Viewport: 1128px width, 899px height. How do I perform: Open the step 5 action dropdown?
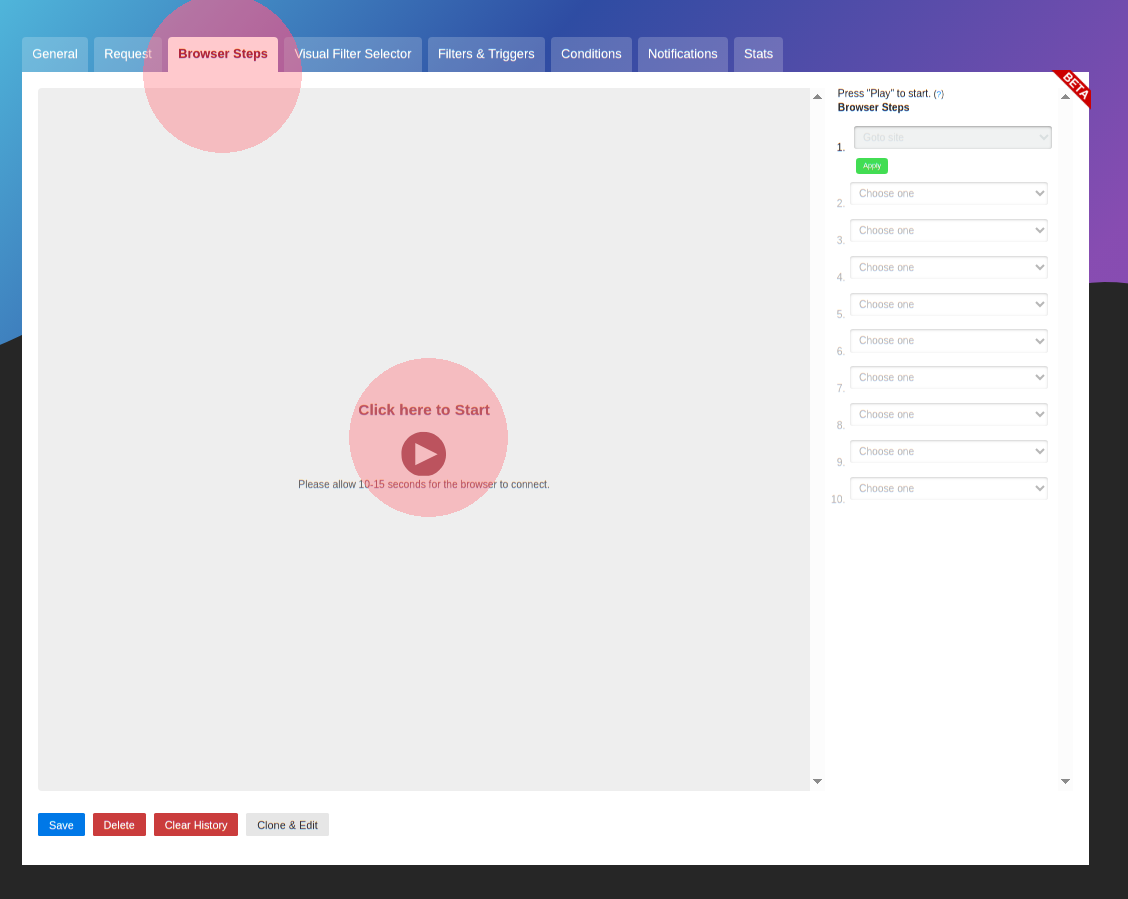[948, 305]
